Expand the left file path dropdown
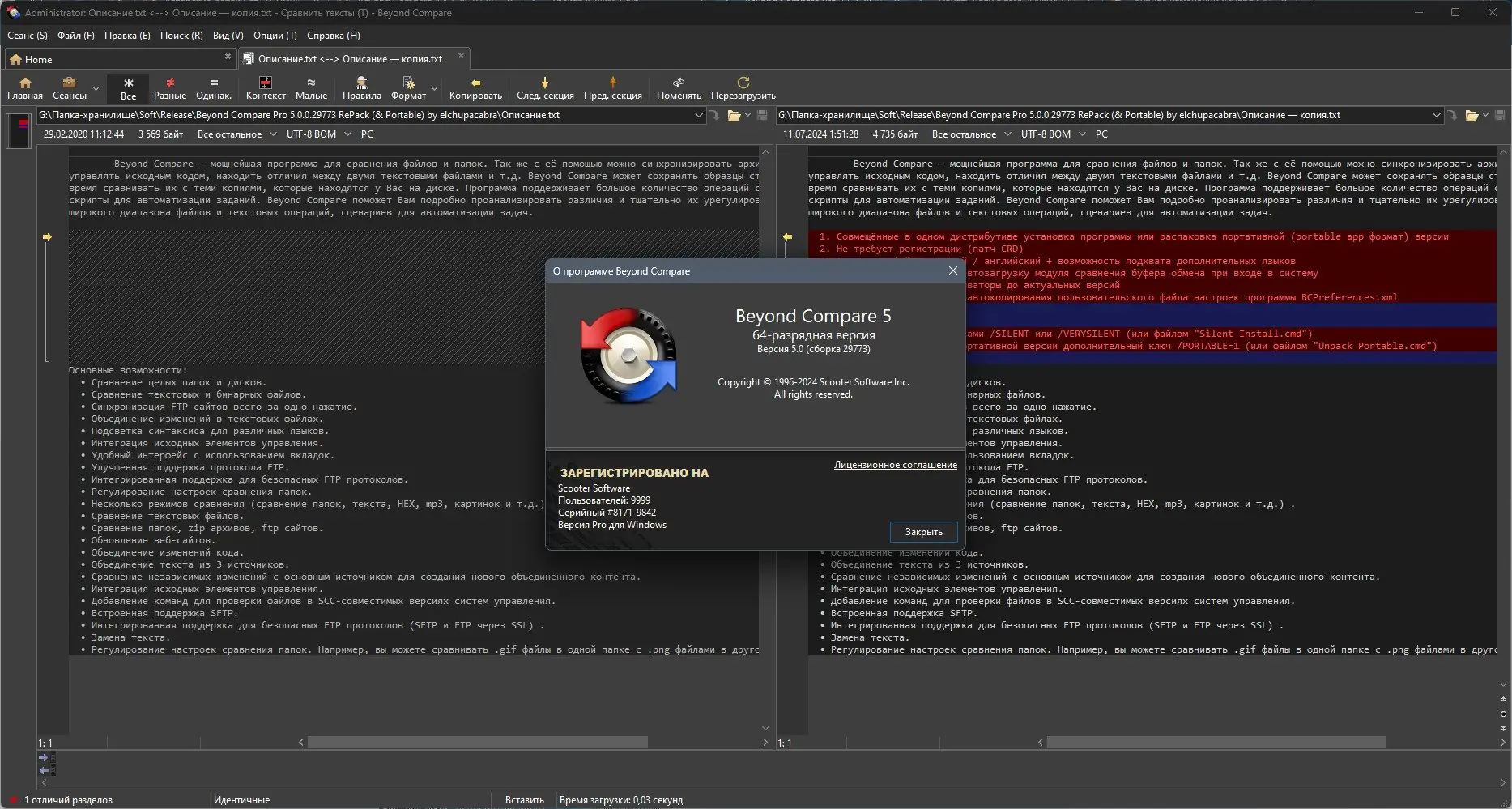Viewport: 1512px width, 809px height. [698, 115]
